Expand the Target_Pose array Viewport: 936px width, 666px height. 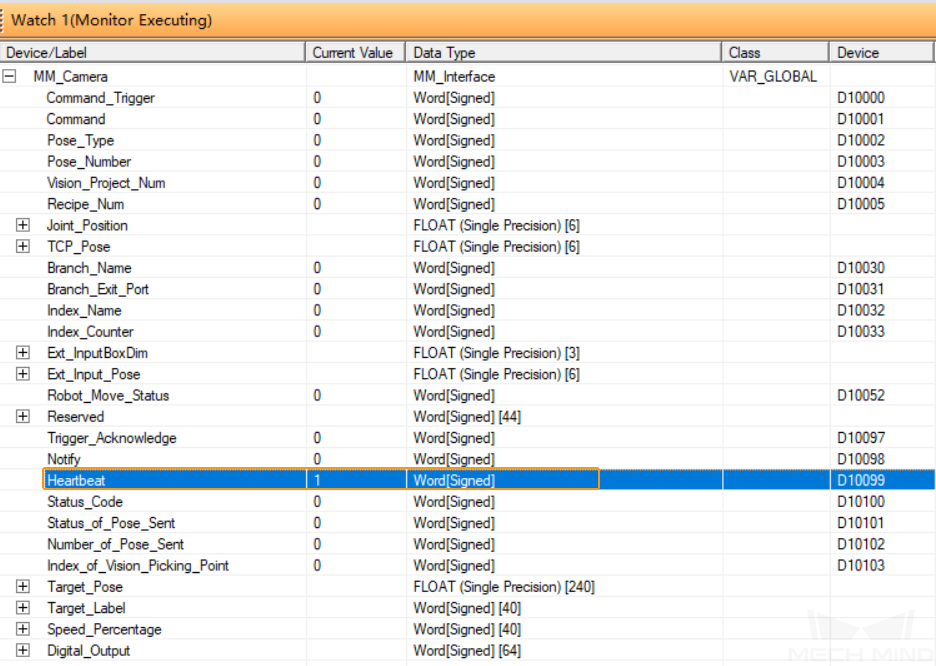coord(23,586)
